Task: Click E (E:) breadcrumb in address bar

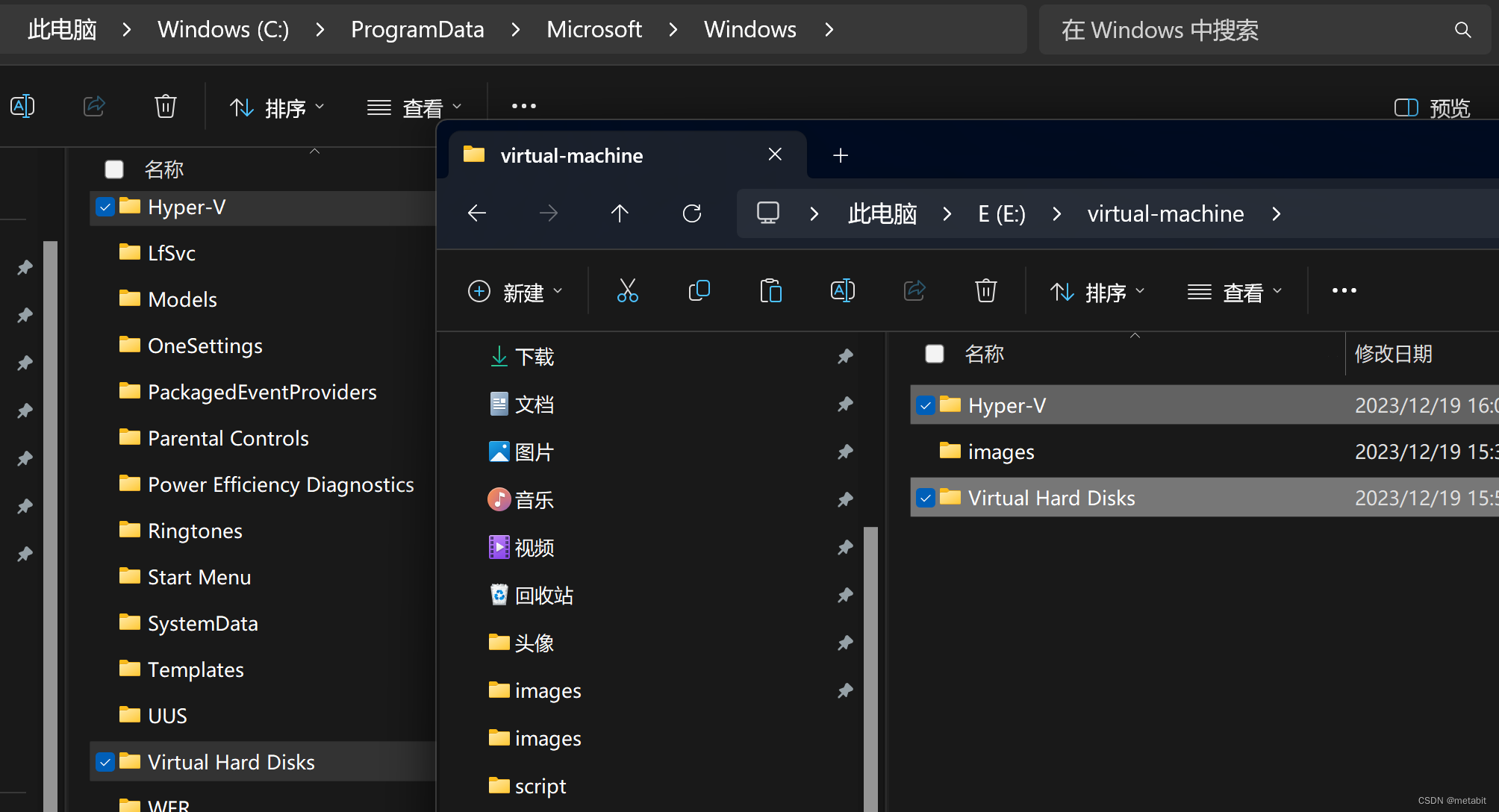Action: 1002,214
